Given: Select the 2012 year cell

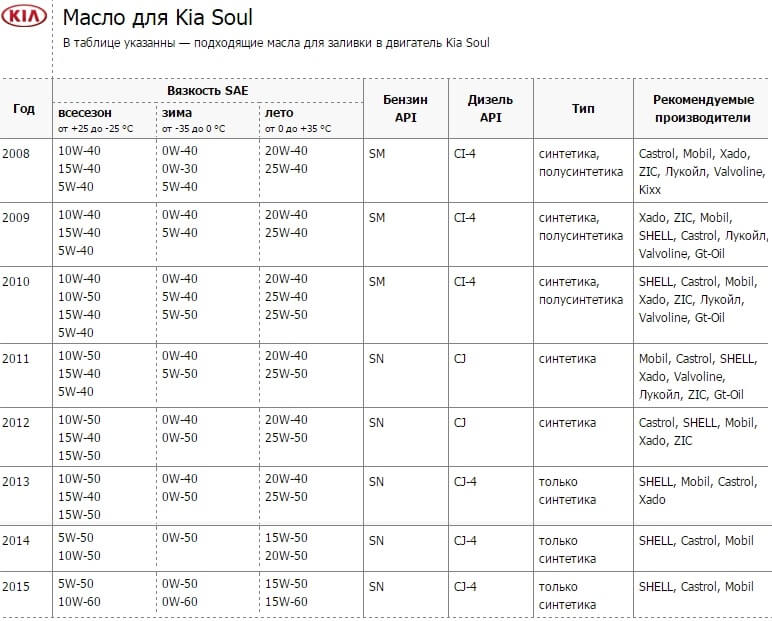Looking at the screenshot, I should (16, 423).
